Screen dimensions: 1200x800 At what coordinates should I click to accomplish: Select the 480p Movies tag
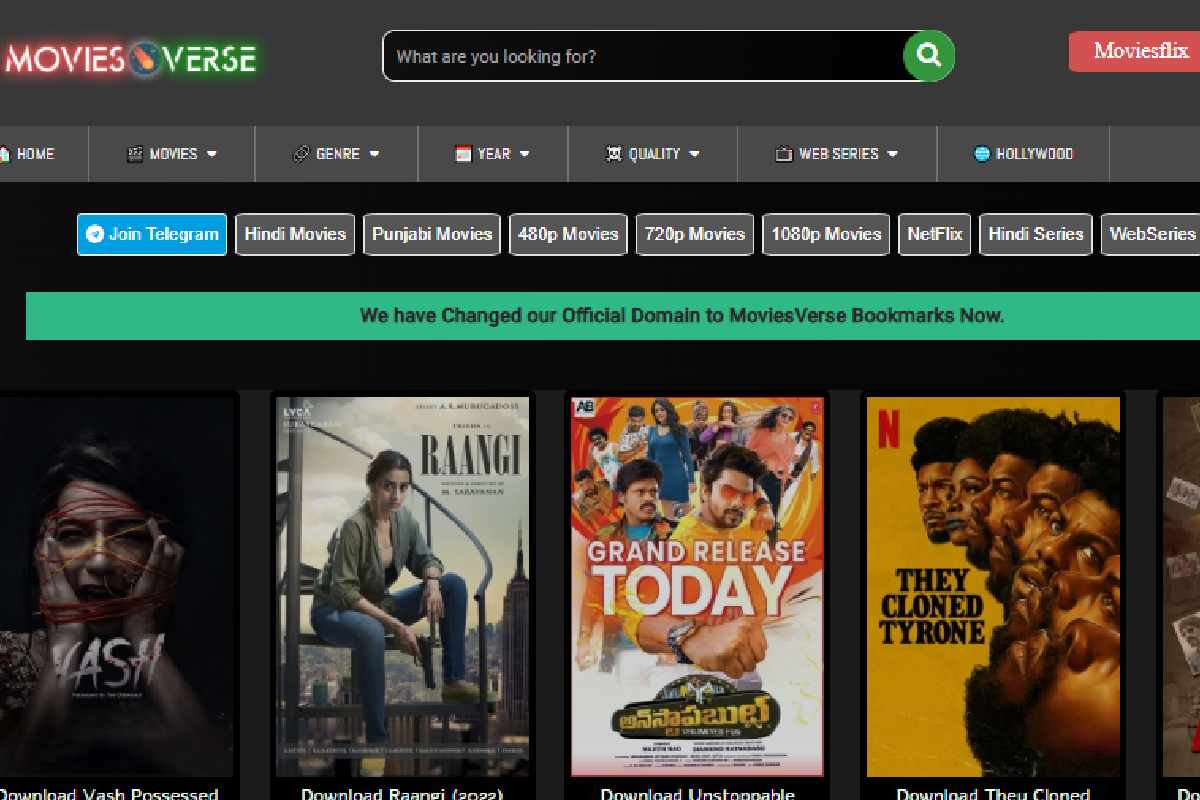(568, 234)
